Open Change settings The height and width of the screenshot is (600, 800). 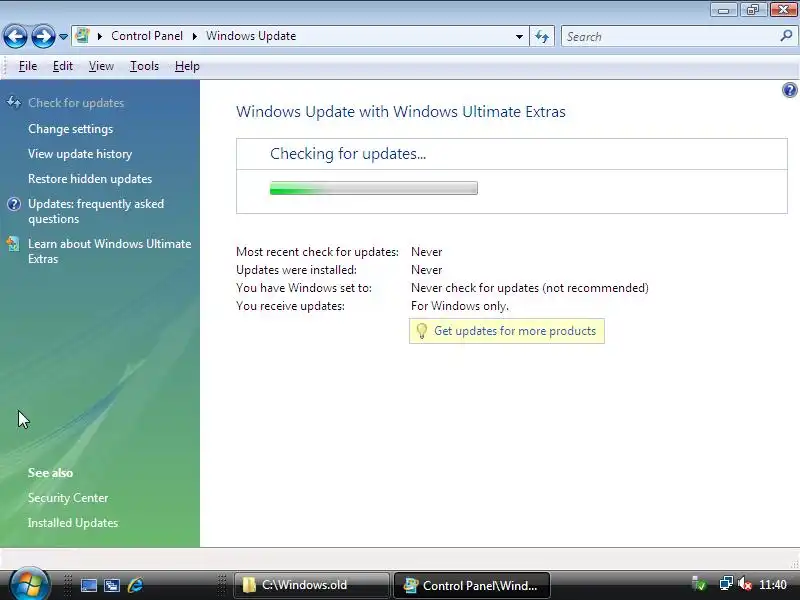pos(70,129)
